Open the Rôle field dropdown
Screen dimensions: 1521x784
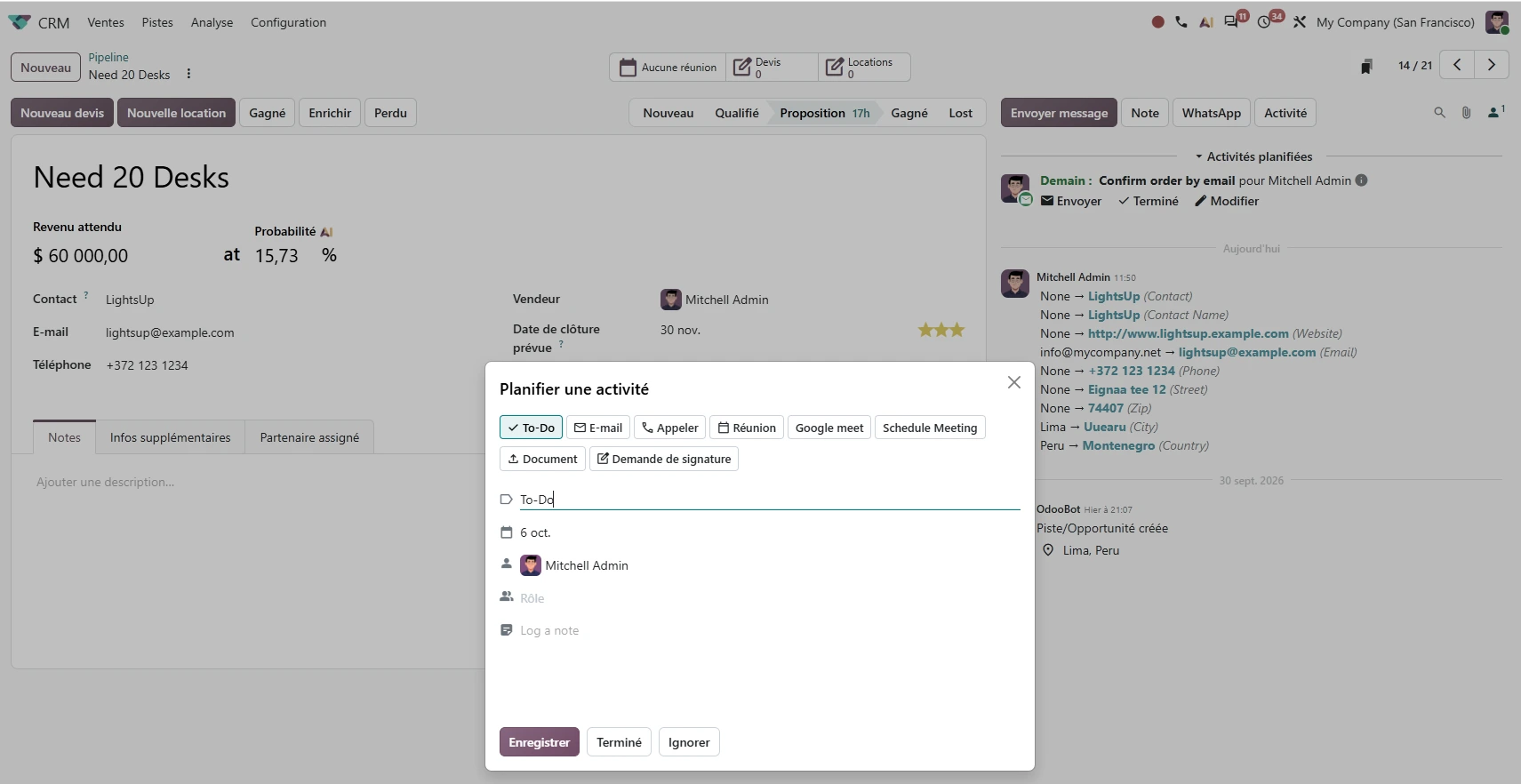[769, 598]
